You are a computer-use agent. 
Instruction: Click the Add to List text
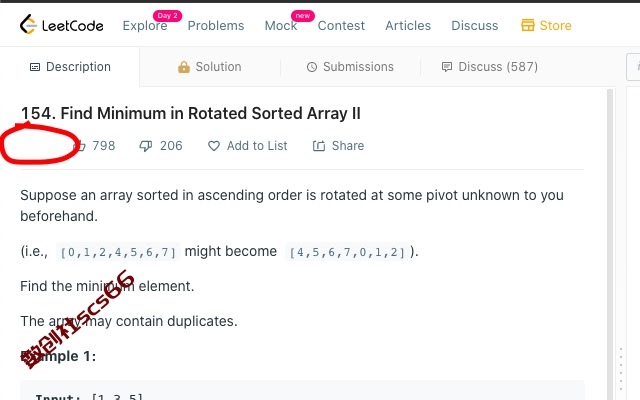(x=257, y=146)
